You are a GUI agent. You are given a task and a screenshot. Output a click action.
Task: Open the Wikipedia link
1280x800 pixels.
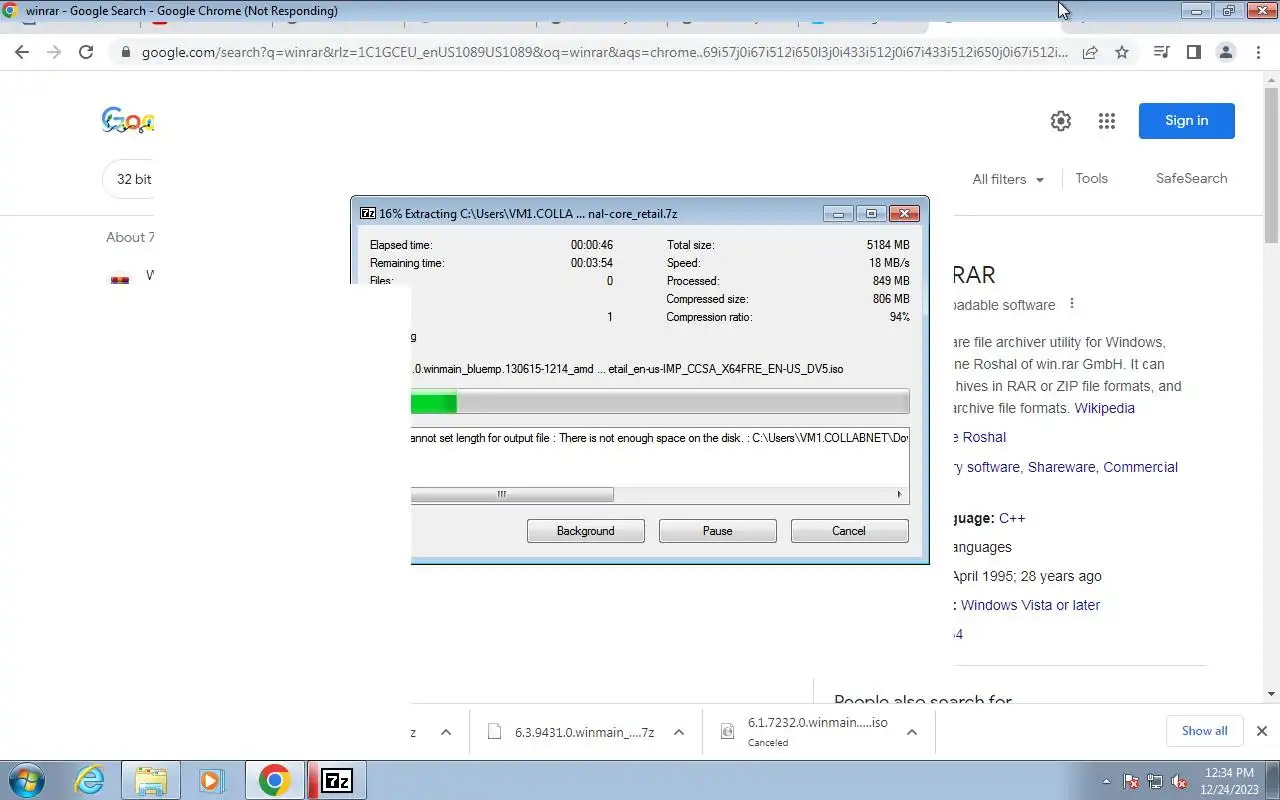(1104, 408)
